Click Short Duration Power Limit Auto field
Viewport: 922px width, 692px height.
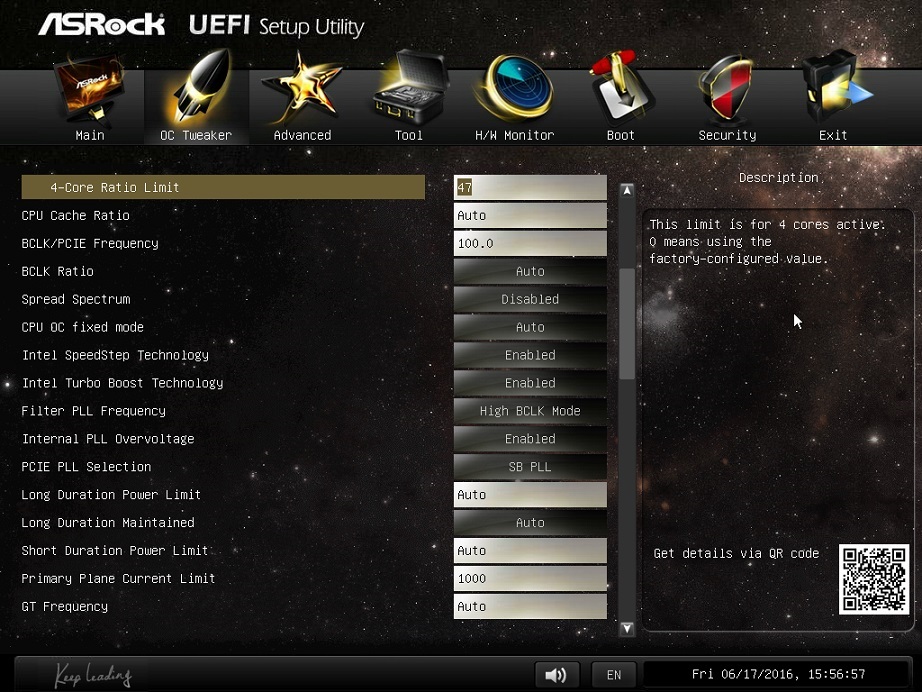tap(530, 551)
